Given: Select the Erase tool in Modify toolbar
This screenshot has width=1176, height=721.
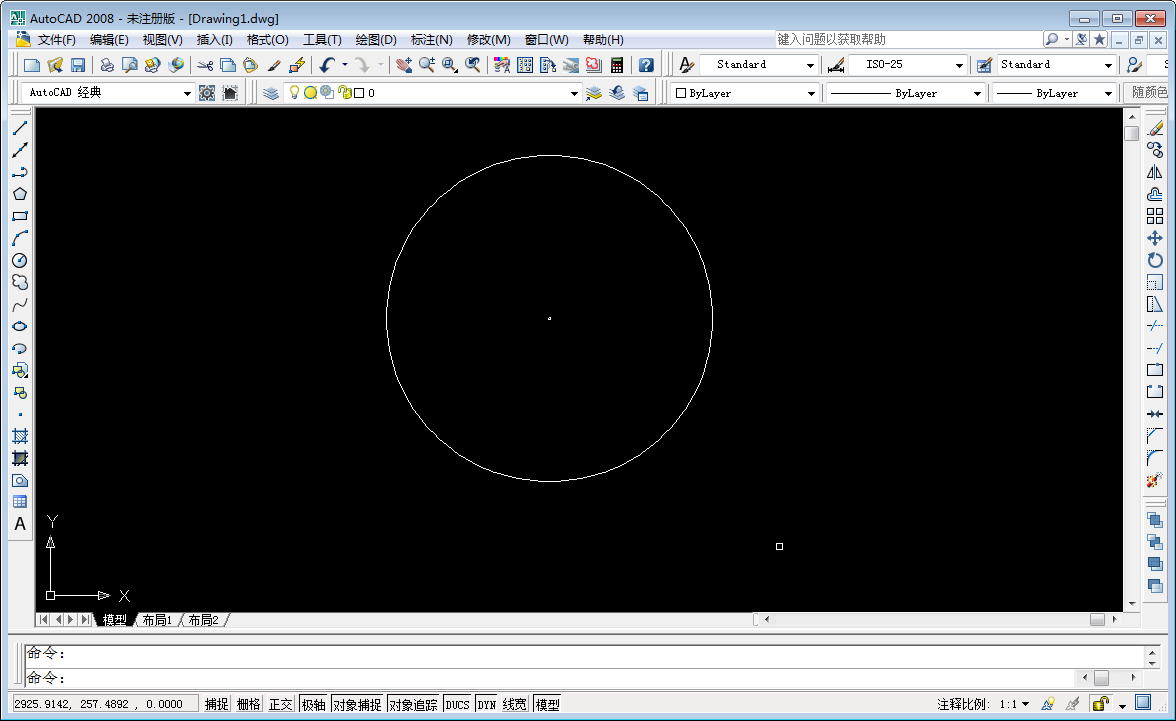Looking at the screenshot, I should click(x=1157, y=126).
